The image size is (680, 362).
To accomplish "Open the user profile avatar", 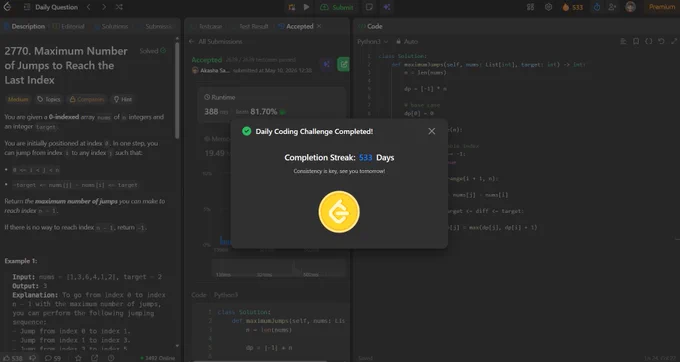I will 631,7.
